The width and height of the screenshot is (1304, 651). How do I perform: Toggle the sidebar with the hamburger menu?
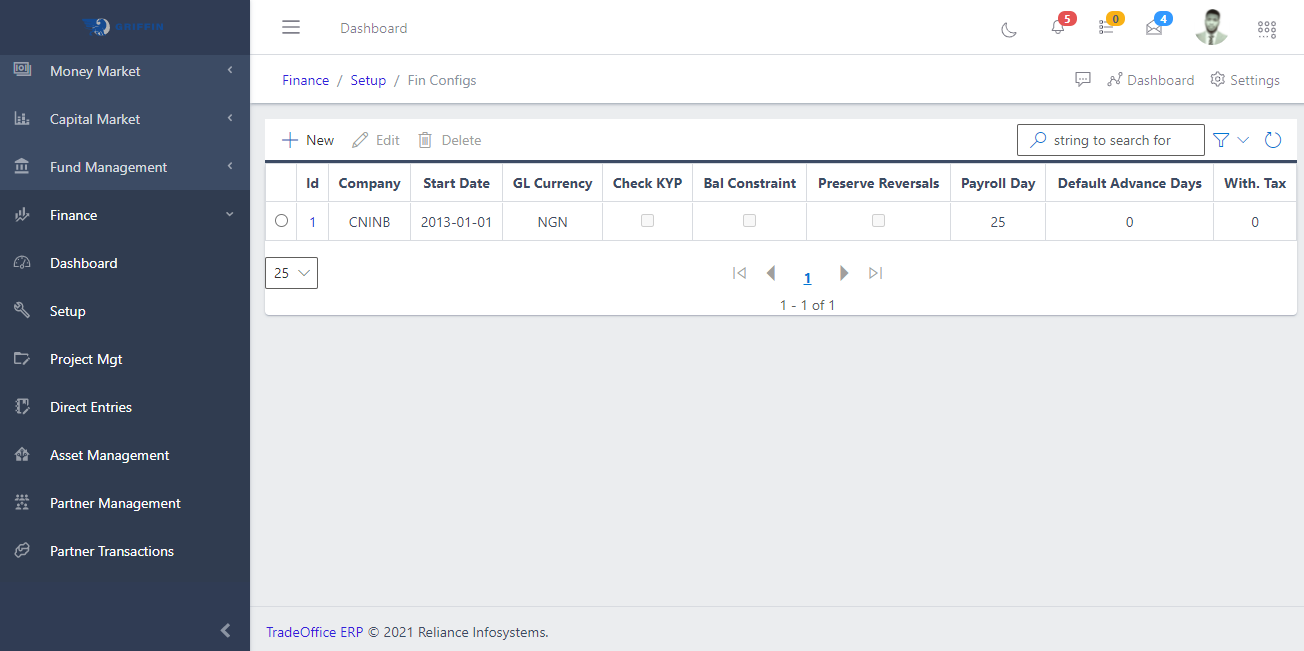[x=291, y=27]
